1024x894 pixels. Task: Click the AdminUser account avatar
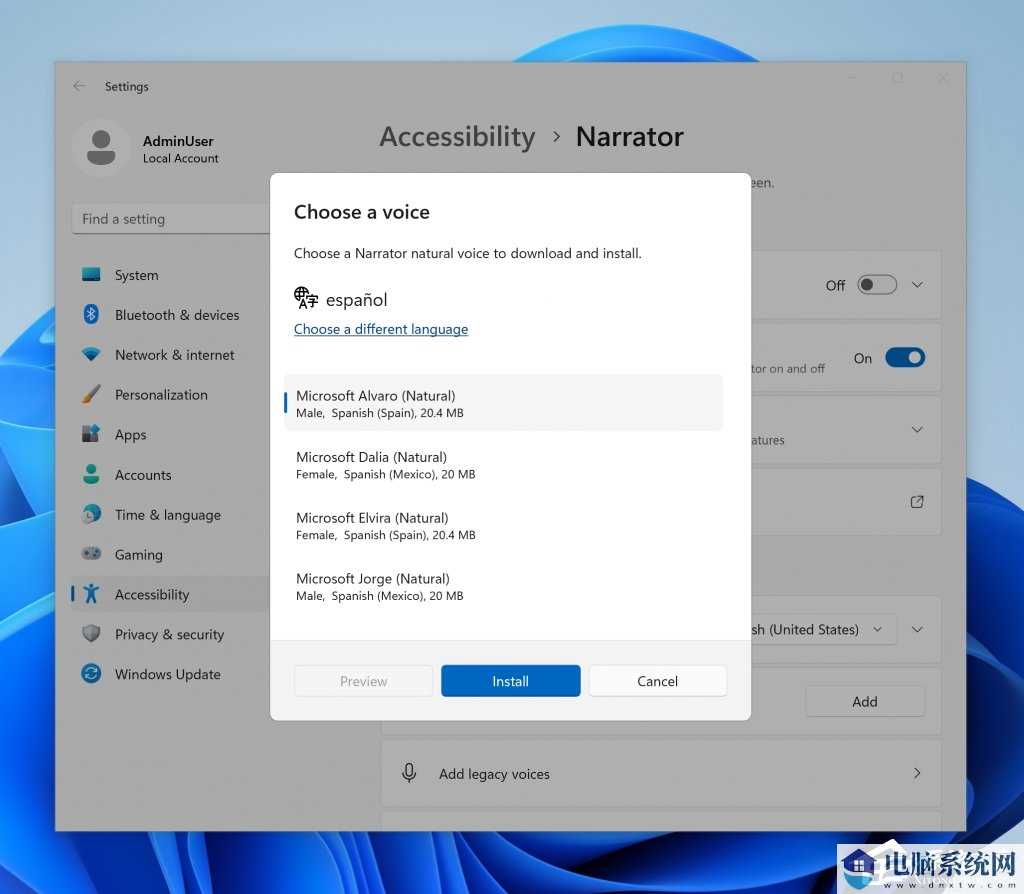[x=101, y=147]
